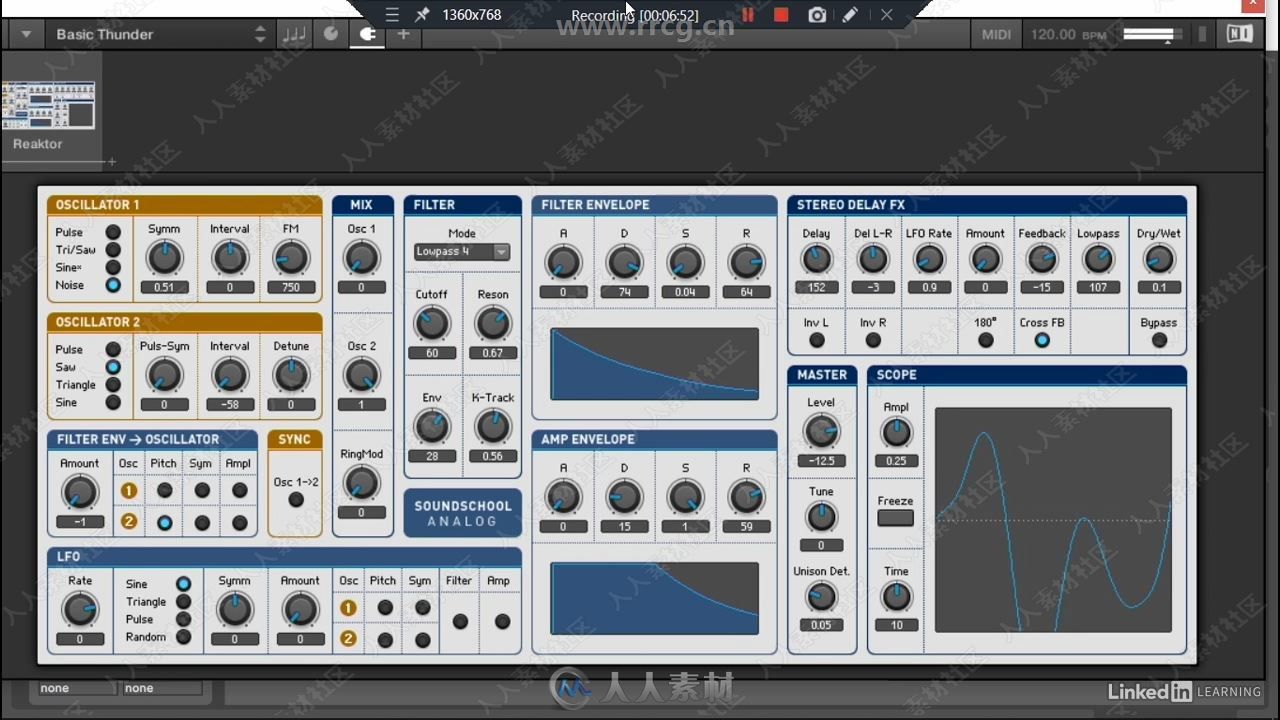Toggle LFO Filter destination button
Viewport: 1280px width, 720px height.
460,621
